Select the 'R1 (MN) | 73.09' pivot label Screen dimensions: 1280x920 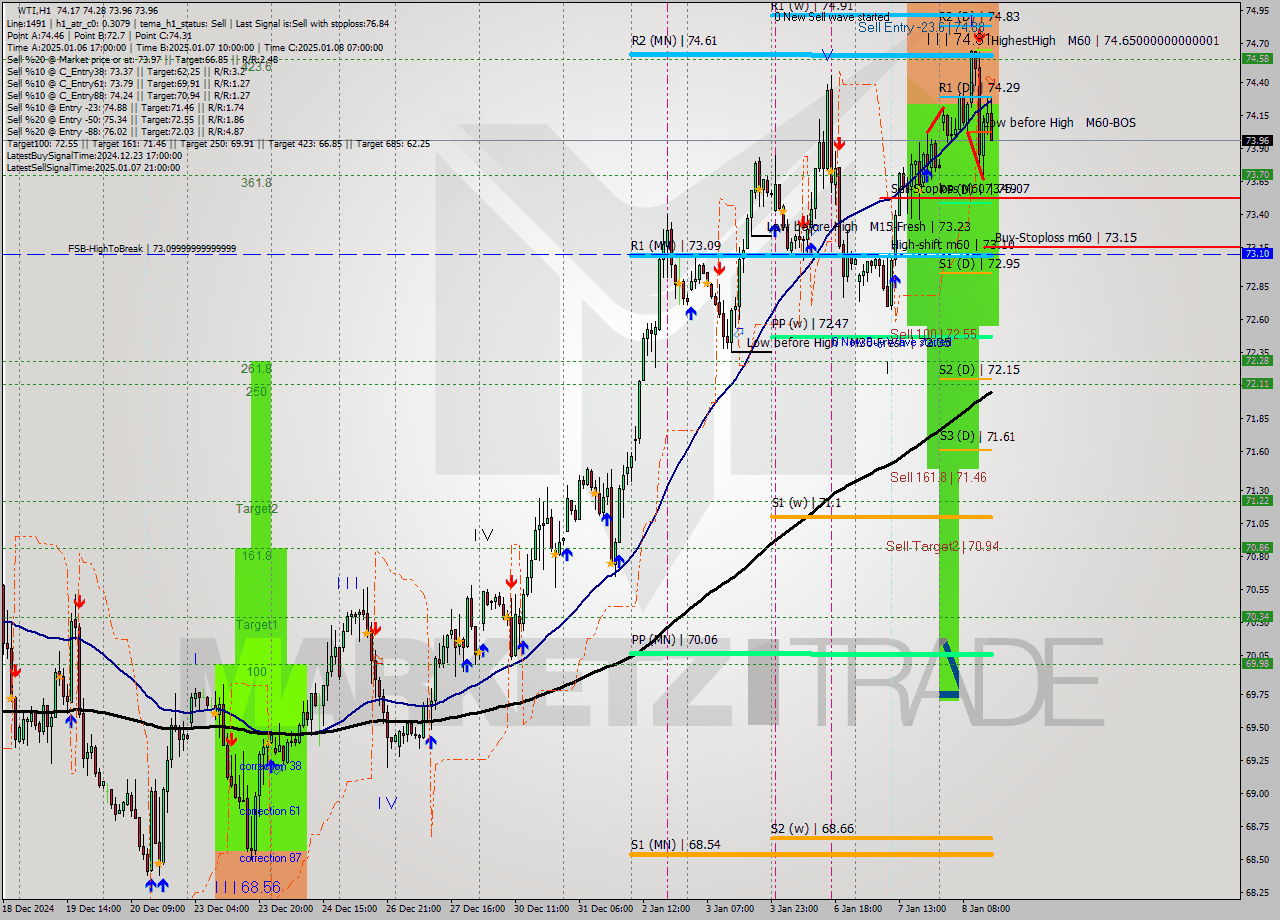point(676,245)
